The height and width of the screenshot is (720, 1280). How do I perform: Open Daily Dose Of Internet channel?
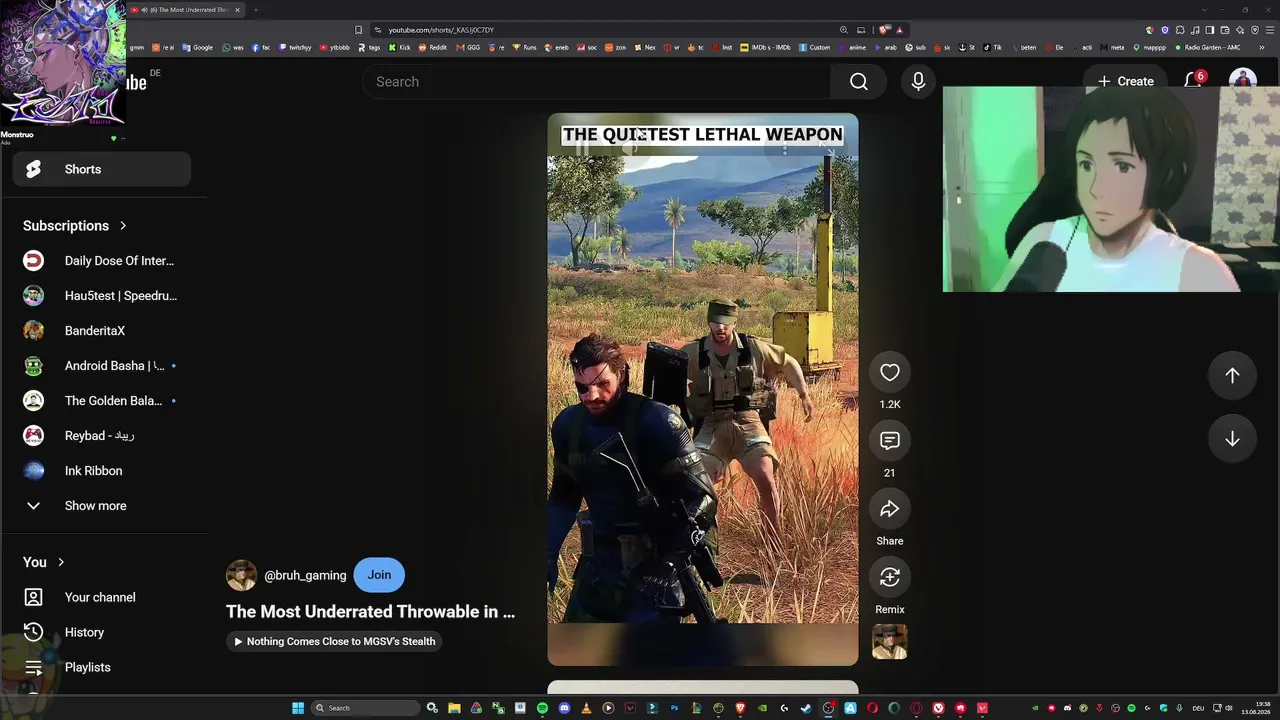click(x=102, y=261)
